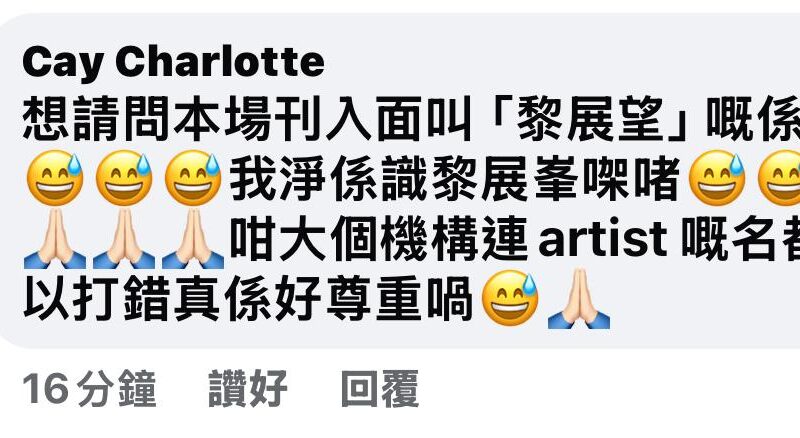
Task: Click the sweat-smile emoji starting the second line
Action: [55, 178]
